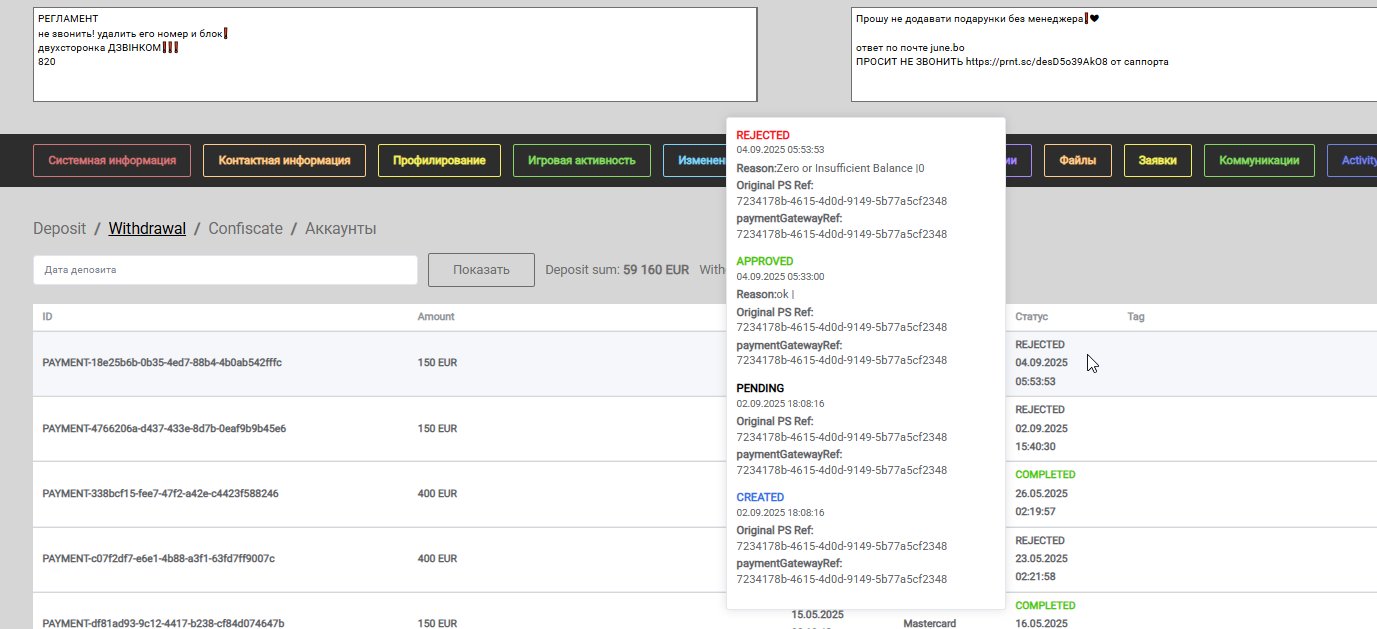This screenshot has width=1377, height=629.
Task: Click COMPLETED status dated 26.05.2025
Action: [x=1045, y=475]
